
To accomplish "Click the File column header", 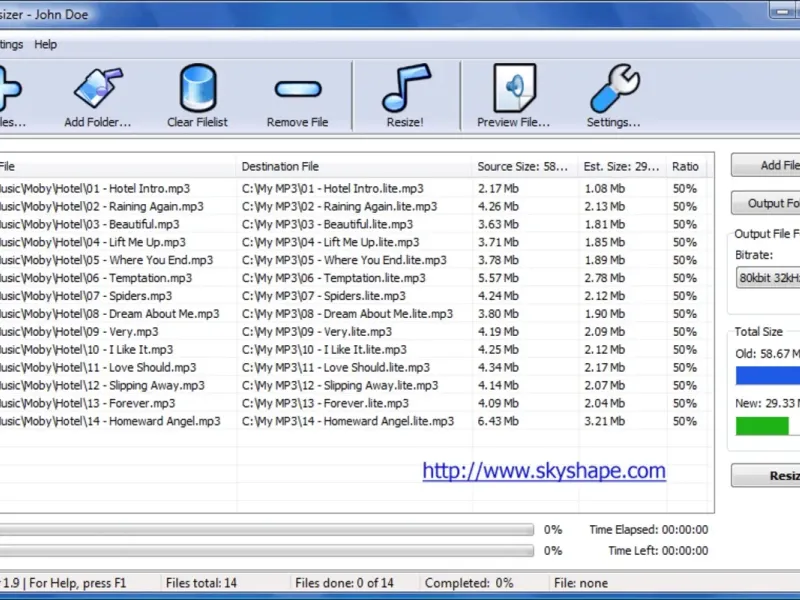I will (x=117, y=166).
